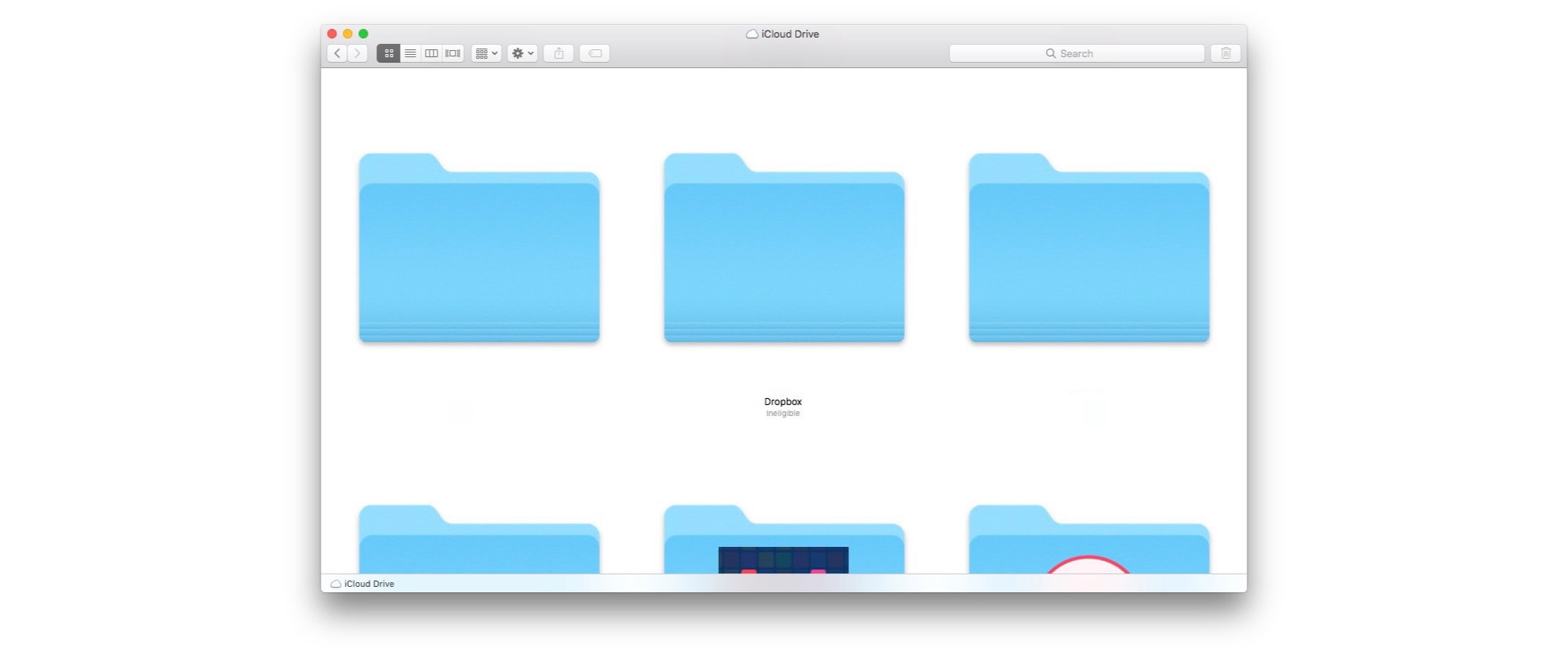Click the trash Delete toolbar button
The image size is (1568, 655).
[x=1226, y=53]
